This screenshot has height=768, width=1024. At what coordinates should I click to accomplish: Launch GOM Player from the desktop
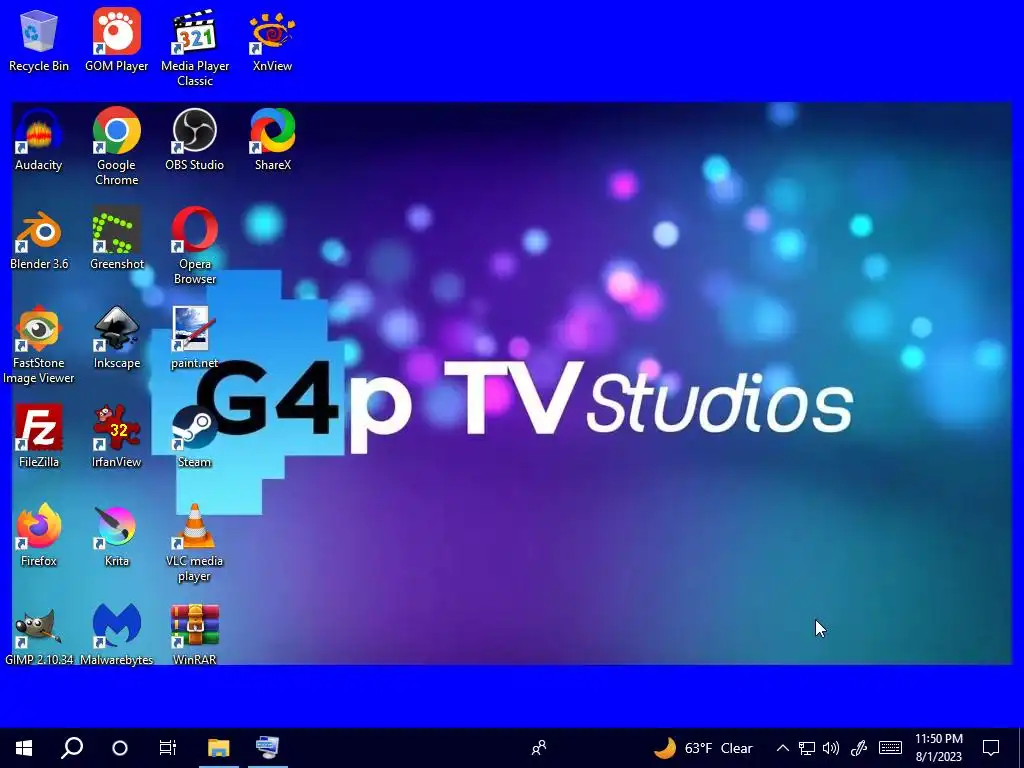point(116,40)
